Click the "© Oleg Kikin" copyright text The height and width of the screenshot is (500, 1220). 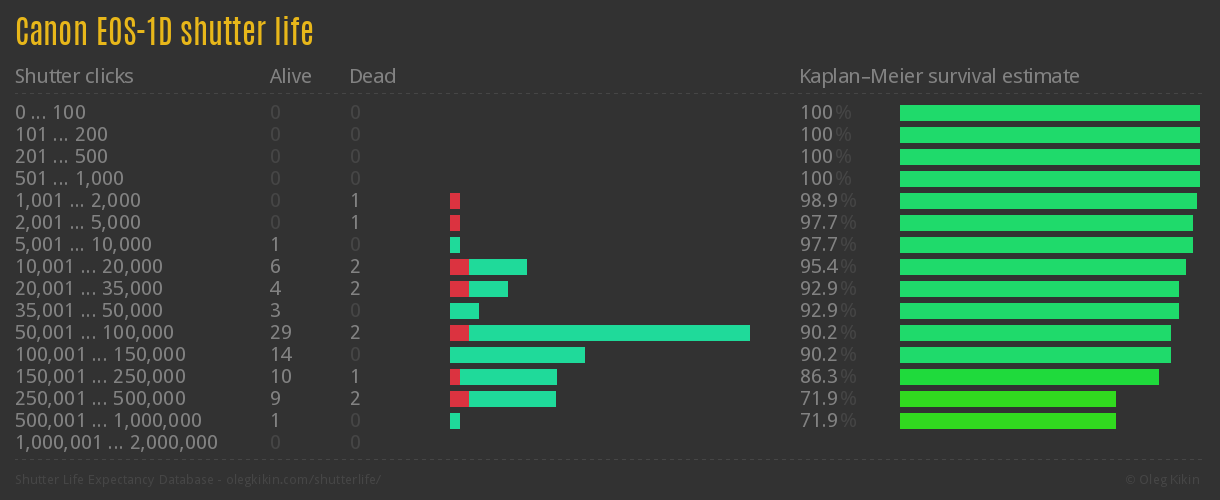pyautogui.click(x=1164, y=480)
